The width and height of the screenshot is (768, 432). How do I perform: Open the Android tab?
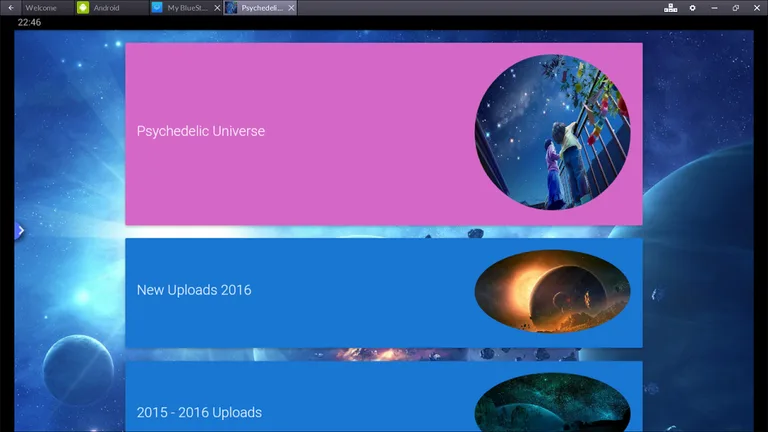click(x=112, y=8)
